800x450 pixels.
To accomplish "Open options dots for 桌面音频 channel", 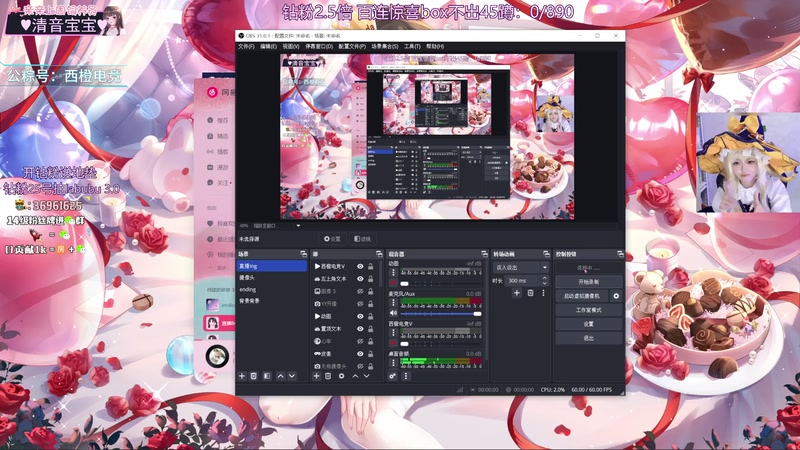I will [393, 363].
